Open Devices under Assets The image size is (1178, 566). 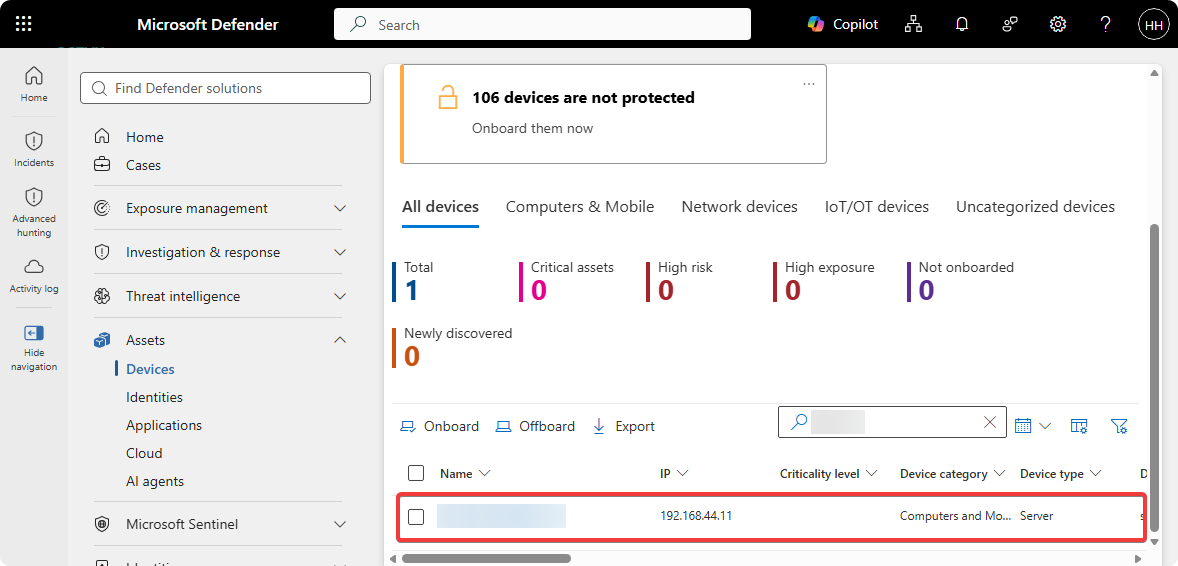point(150,369)
